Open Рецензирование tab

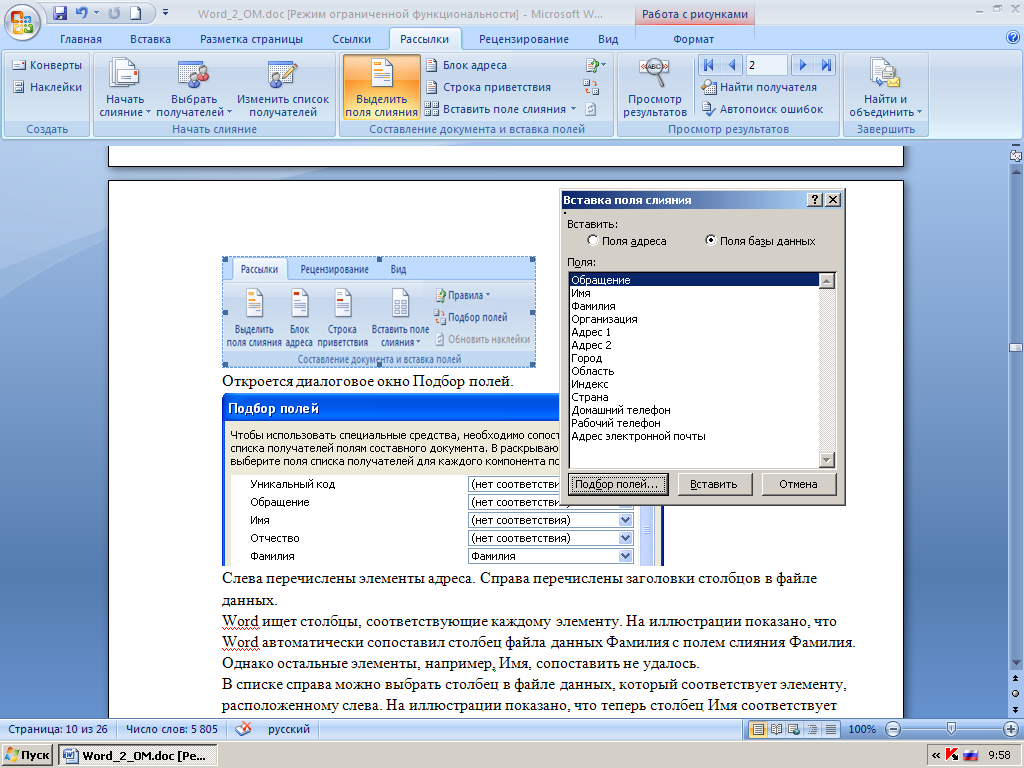(524, 39)
